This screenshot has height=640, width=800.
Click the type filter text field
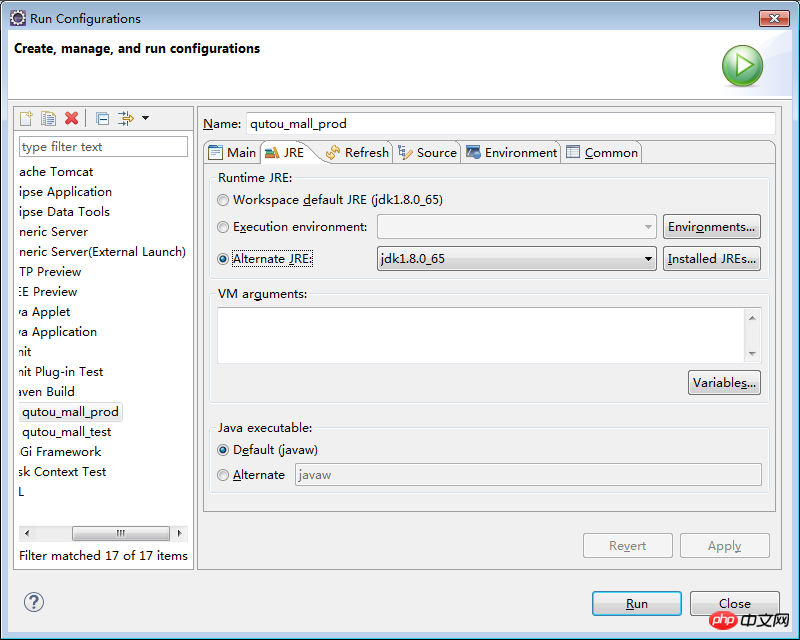click(103, 147)
